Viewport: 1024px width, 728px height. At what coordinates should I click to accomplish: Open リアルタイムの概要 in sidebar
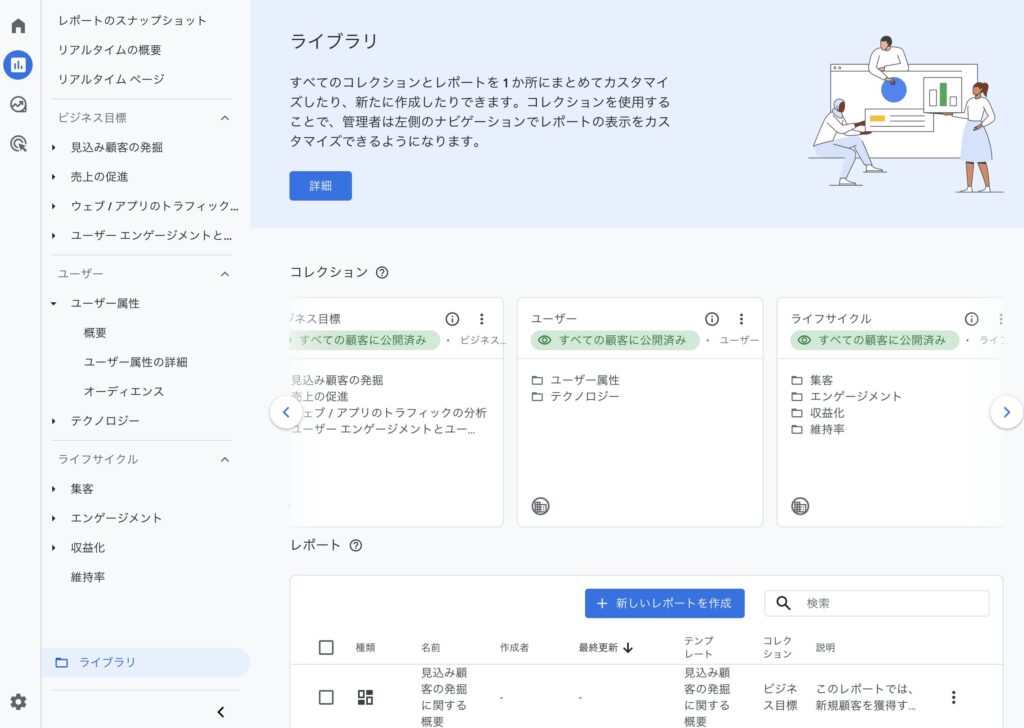click(x=109, y=50)
